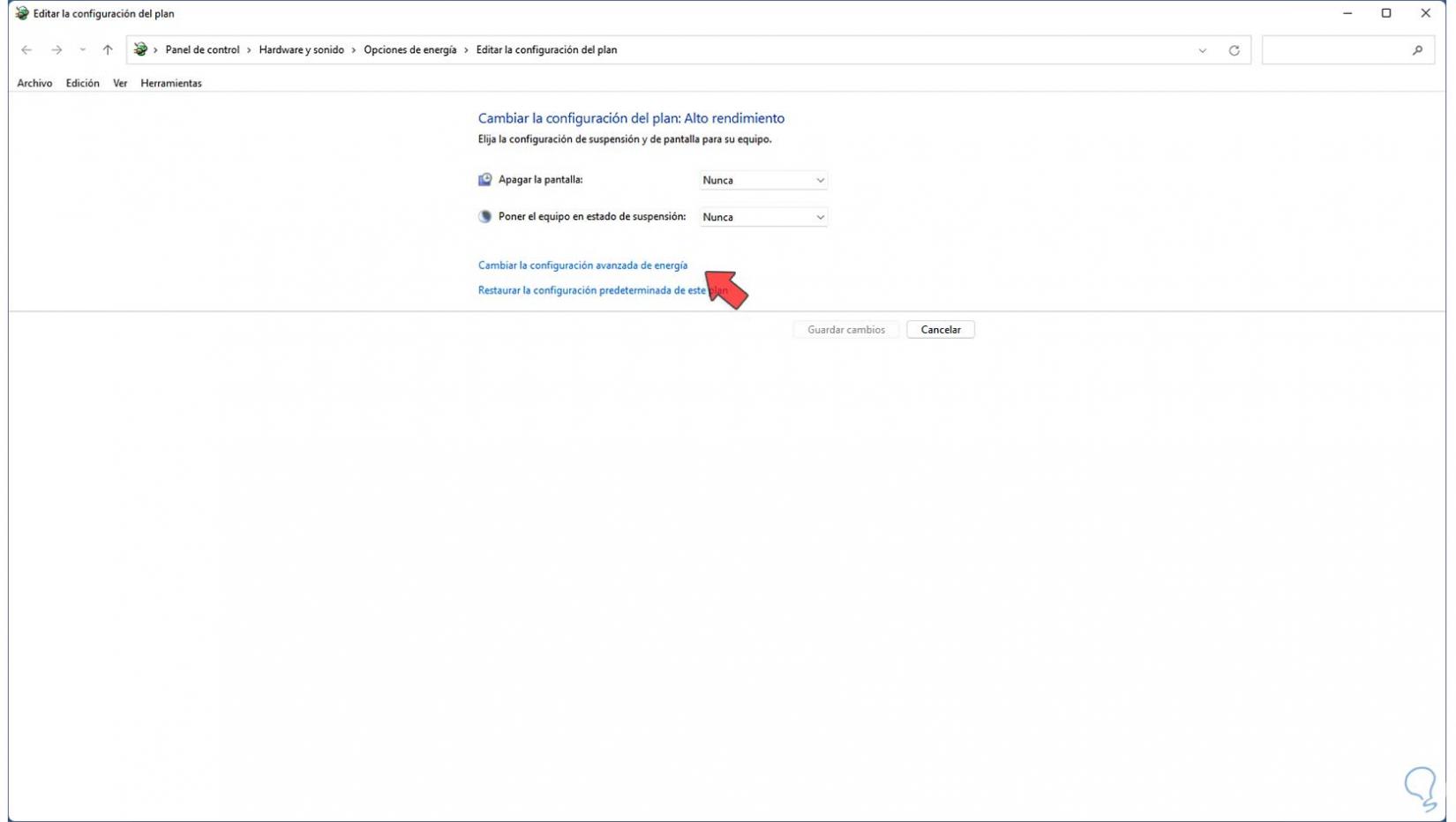Expand breadcrumb chevron after Panel de control
Image resolution: width=1456 pixels, height=822 pixels.
tap(249, 50)
